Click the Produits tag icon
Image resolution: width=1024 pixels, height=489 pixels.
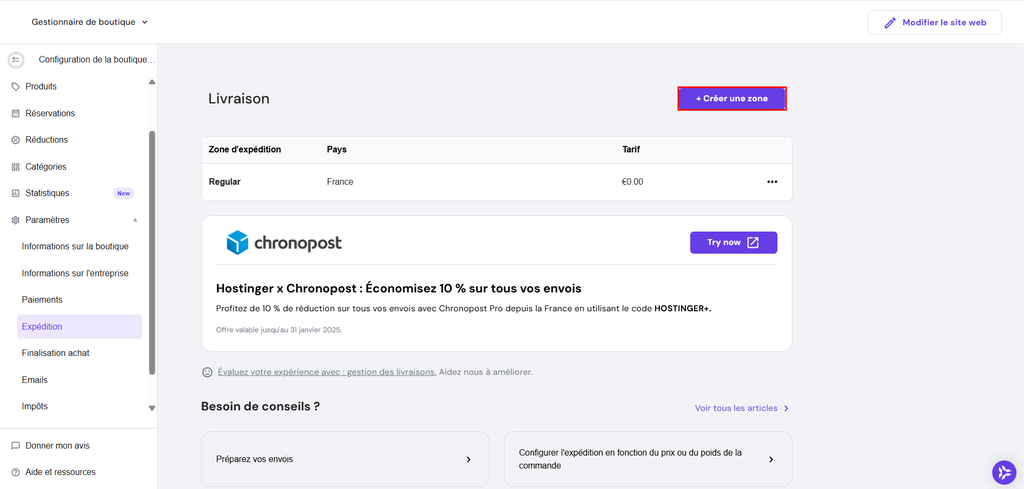15,87
